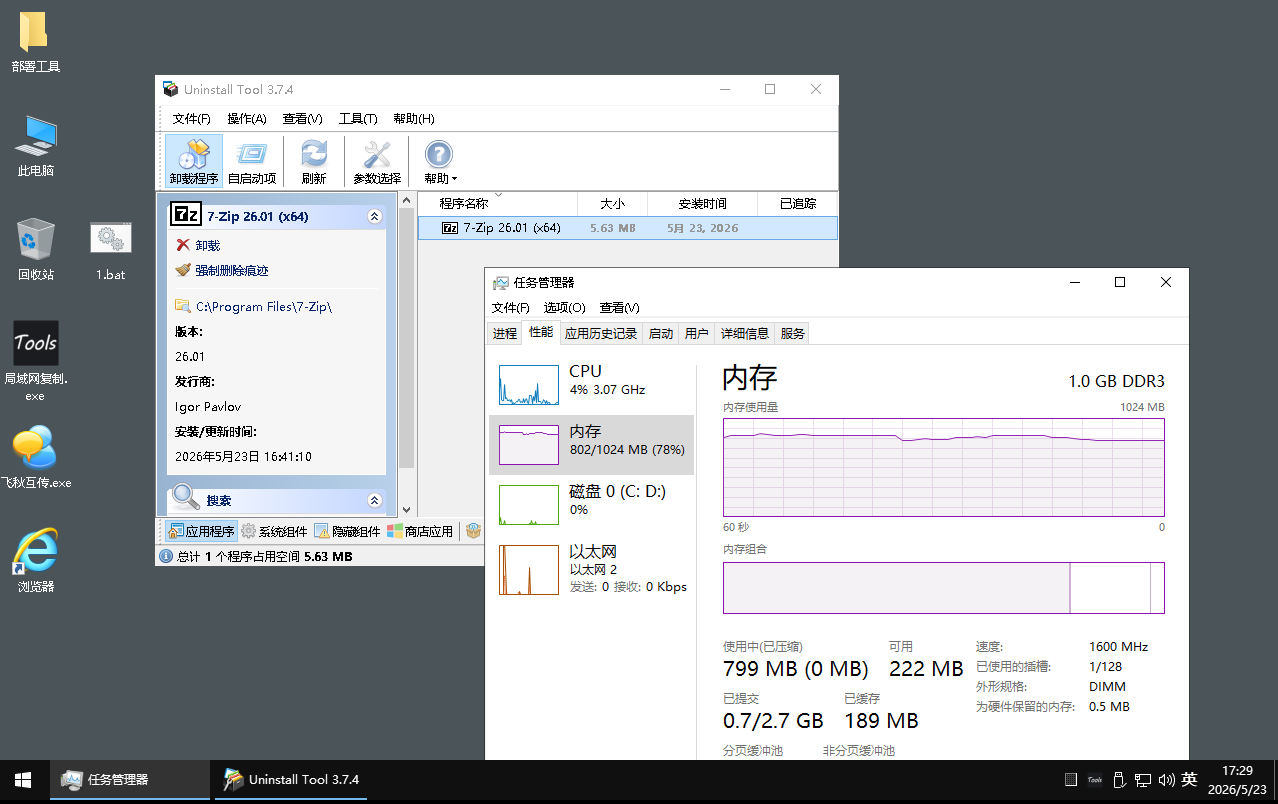Click the box icon after 商店应用
The width and height of the screenshot is (1278, 804).
click(x=473, y=531)
